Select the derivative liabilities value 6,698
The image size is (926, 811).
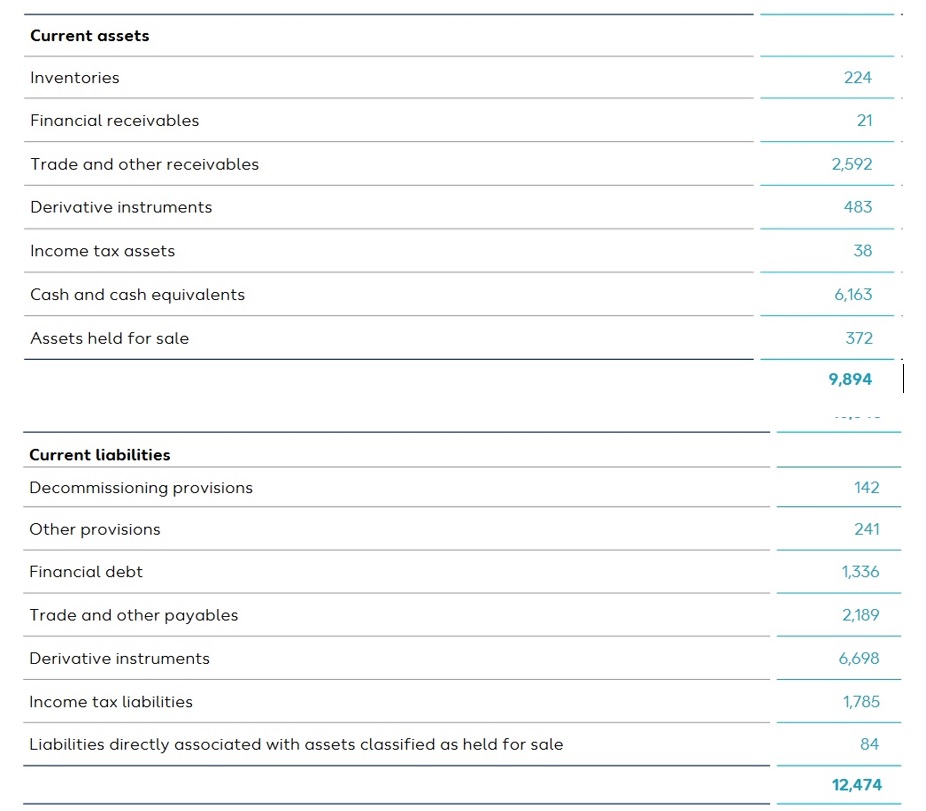tap(859, 659)
